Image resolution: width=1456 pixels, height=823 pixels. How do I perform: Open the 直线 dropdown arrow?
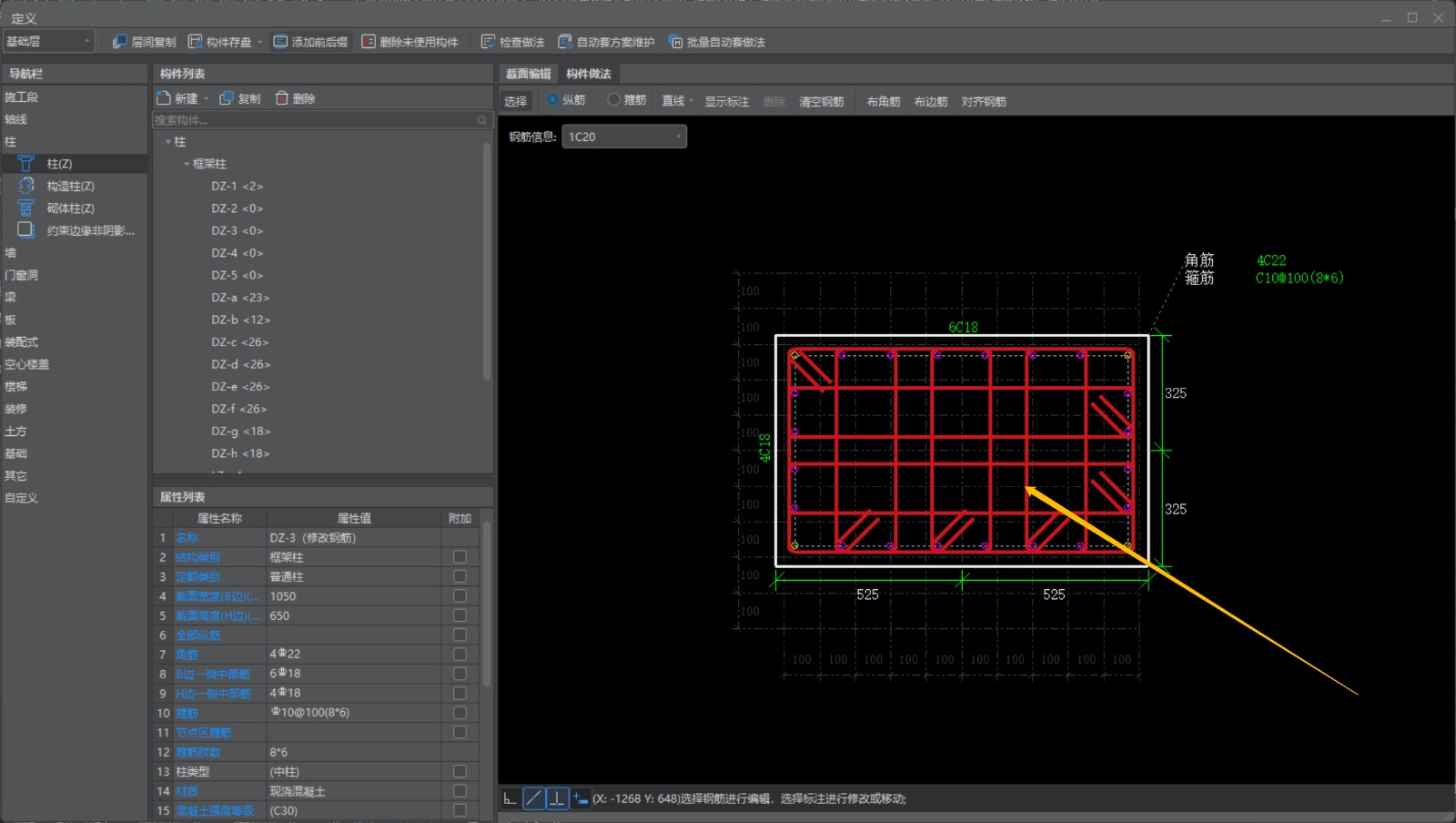click(x=692, y=100)
